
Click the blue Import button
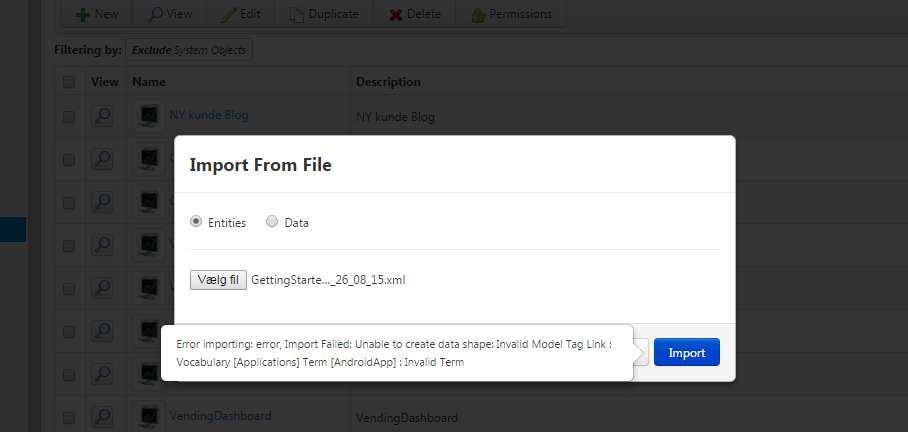687,352
